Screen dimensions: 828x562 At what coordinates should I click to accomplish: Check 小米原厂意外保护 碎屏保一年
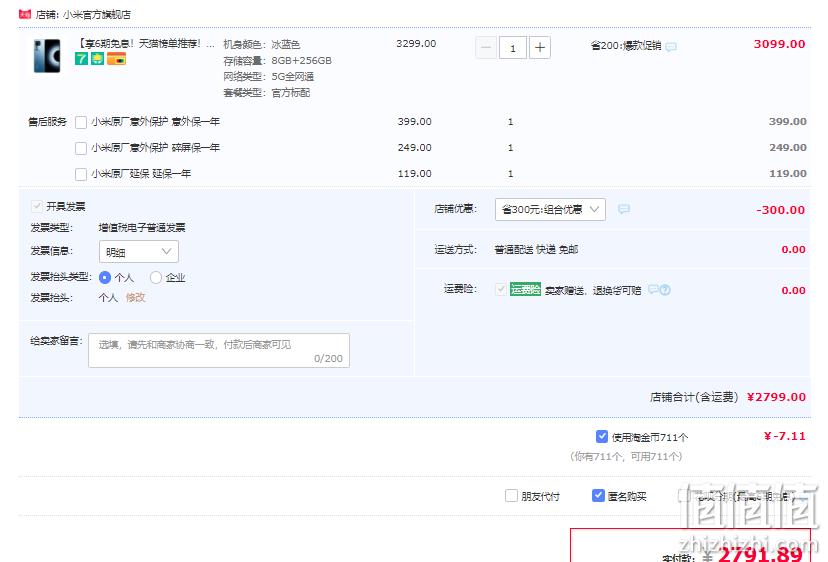pos(81,148)
